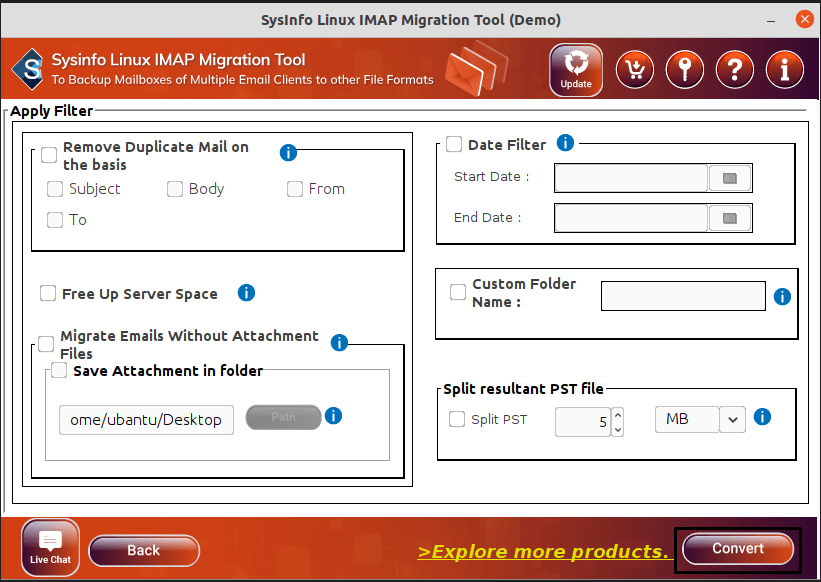Open the Start Date calendar picker

pos(730,178)
